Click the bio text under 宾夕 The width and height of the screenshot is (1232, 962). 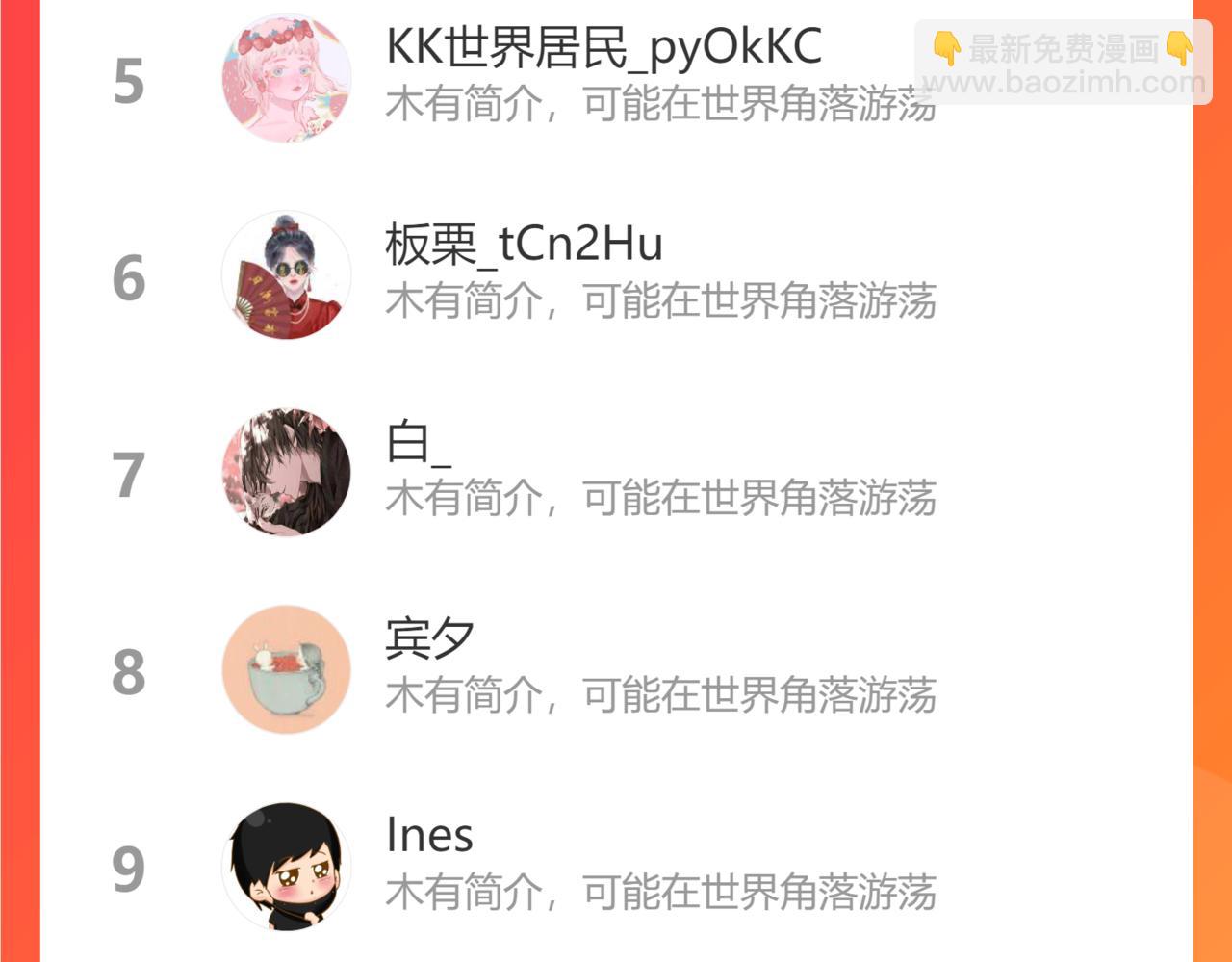[661, 694]
